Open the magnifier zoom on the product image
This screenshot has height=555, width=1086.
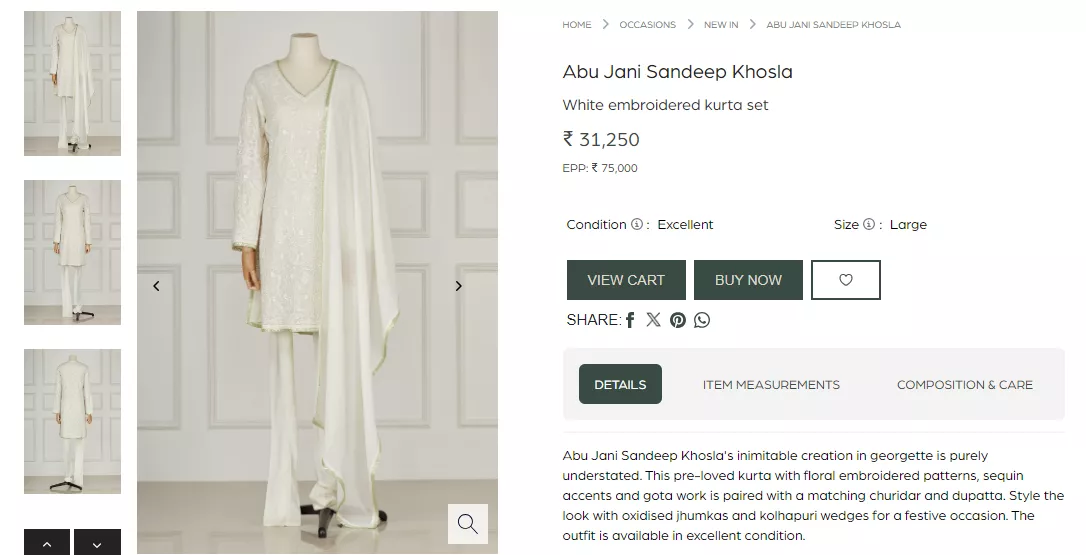point(467,523)
